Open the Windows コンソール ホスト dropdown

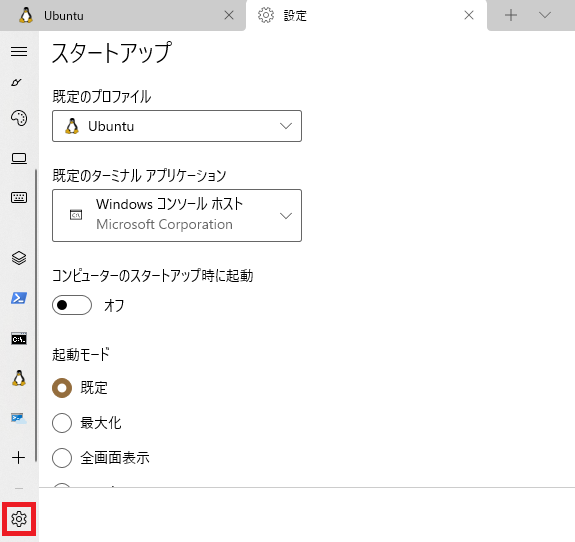tap(177, 216)
